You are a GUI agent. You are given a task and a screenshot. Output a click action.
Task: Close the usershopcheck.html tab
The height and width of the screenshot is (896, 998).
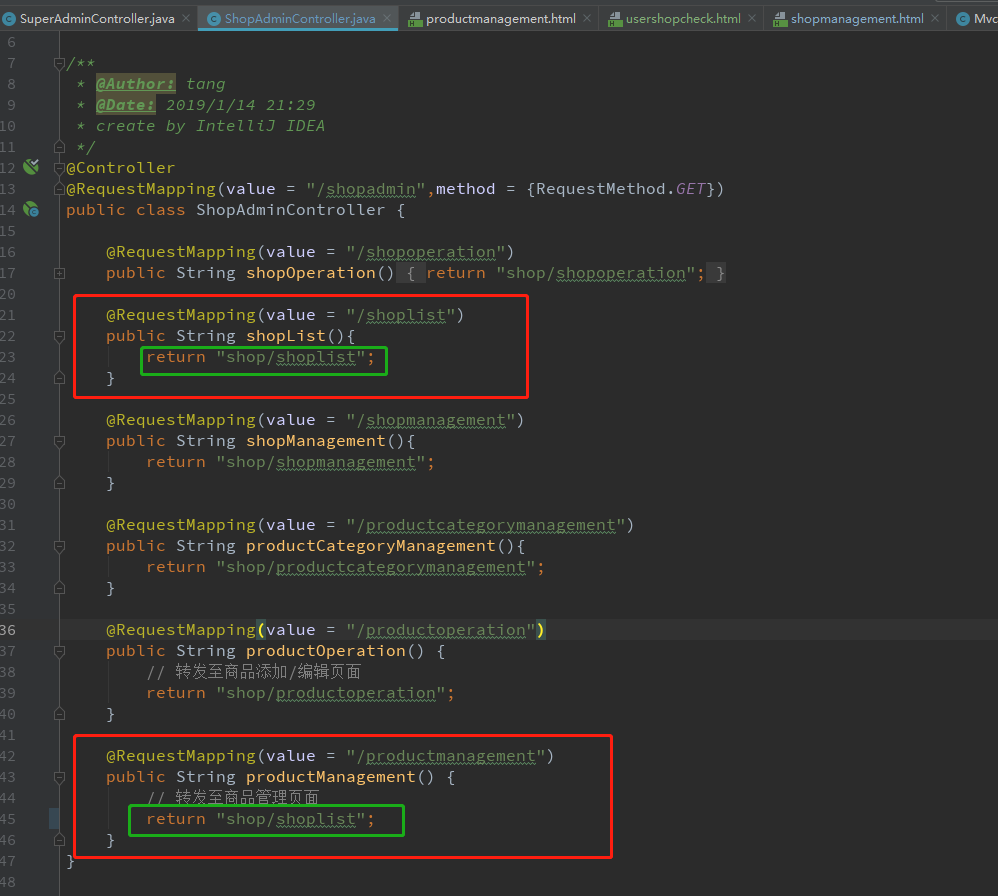(752, 18)
